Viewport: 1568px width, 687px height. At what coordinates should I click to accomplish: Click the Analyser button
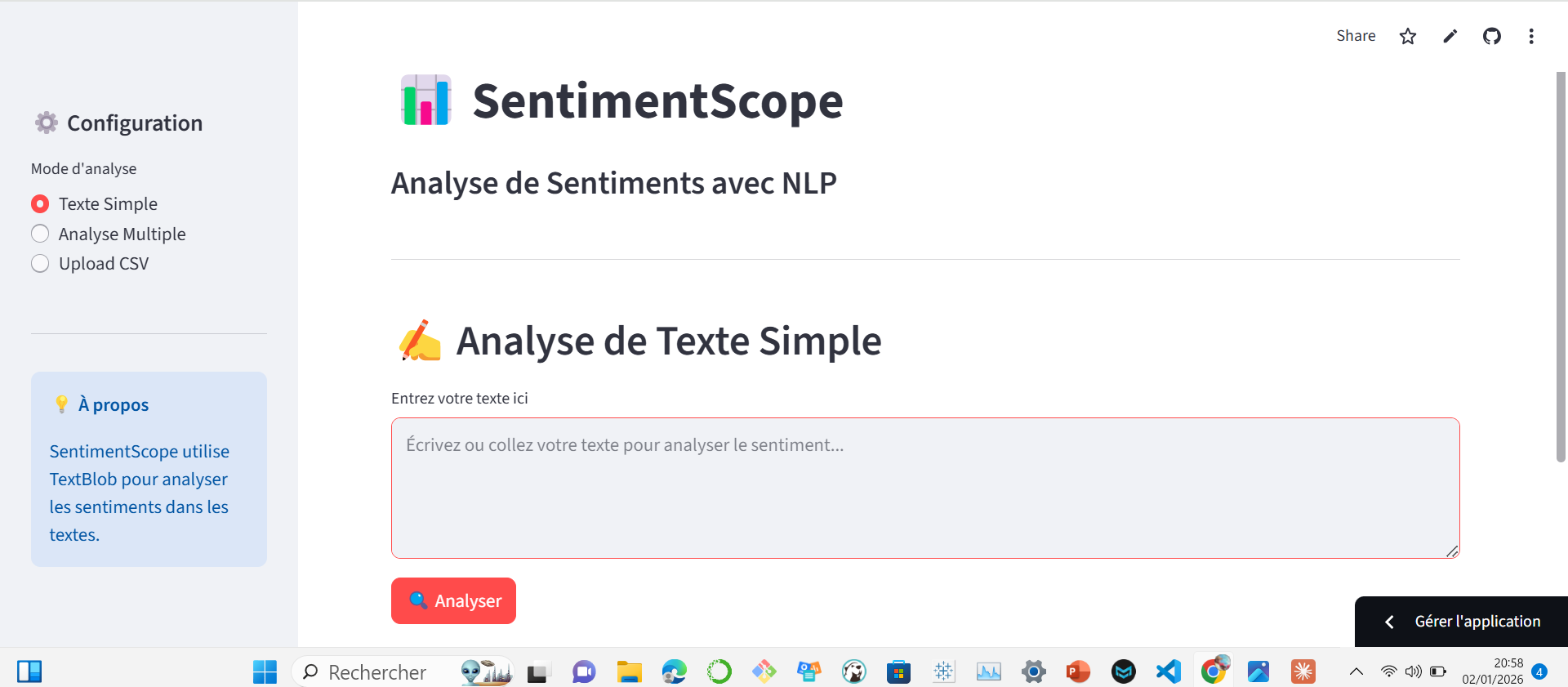point(453,600)
